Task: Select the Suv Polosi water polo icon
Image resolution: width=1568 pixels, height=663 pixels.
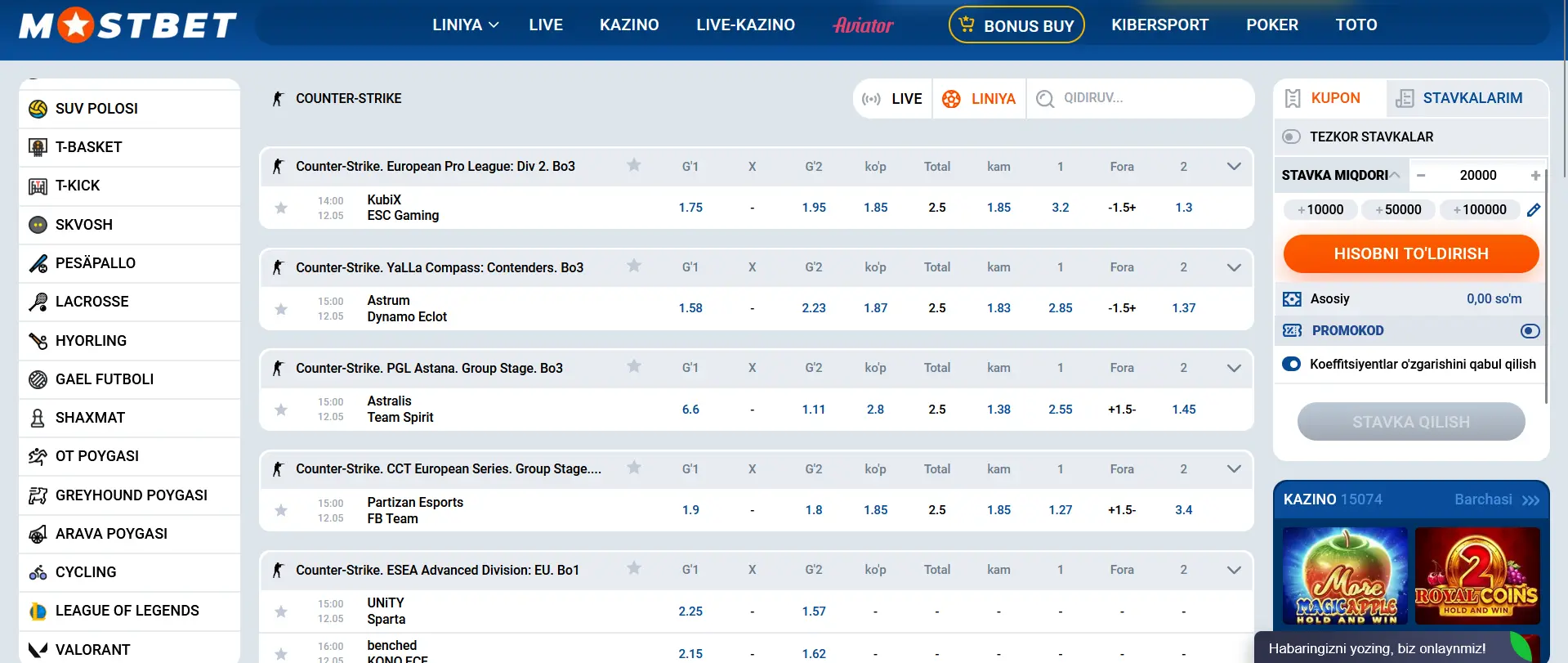Action: [x=38, y=109]
